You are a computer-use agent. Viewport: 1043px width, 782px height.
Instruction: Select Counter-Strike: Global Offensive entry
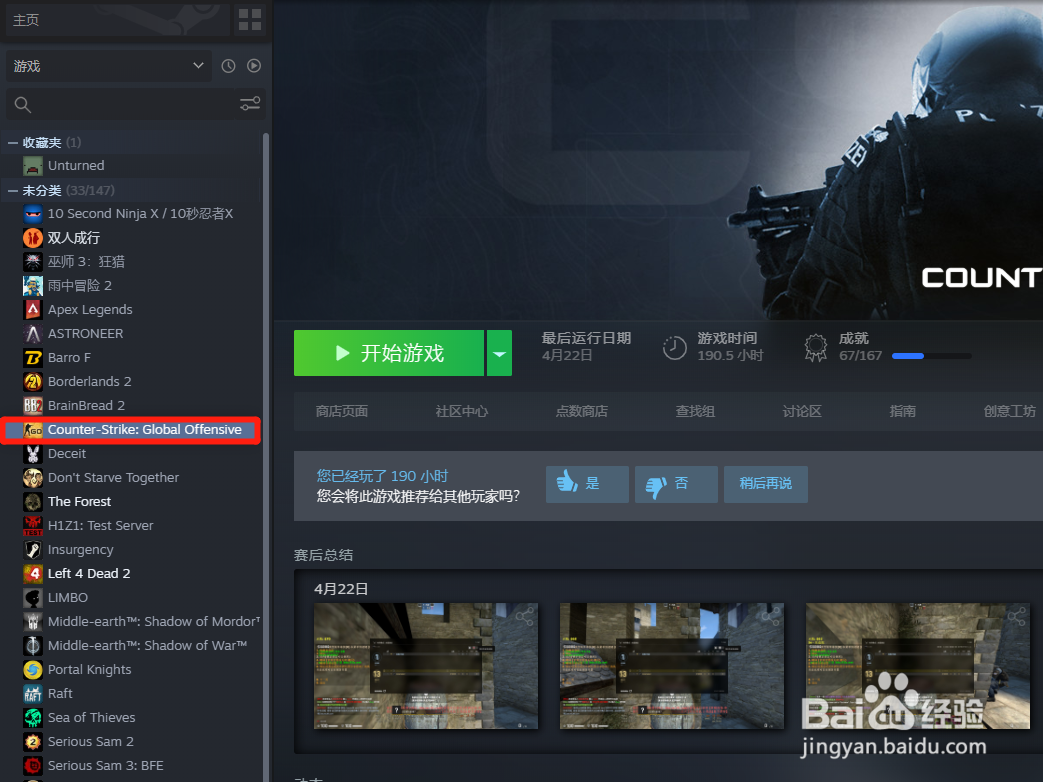(130, 430)
